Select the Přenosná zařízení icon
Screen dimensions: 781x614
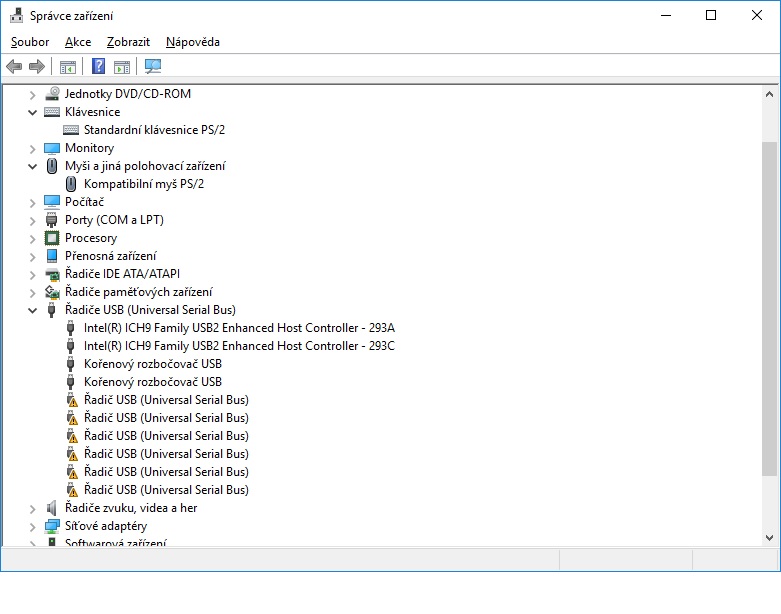52,255
